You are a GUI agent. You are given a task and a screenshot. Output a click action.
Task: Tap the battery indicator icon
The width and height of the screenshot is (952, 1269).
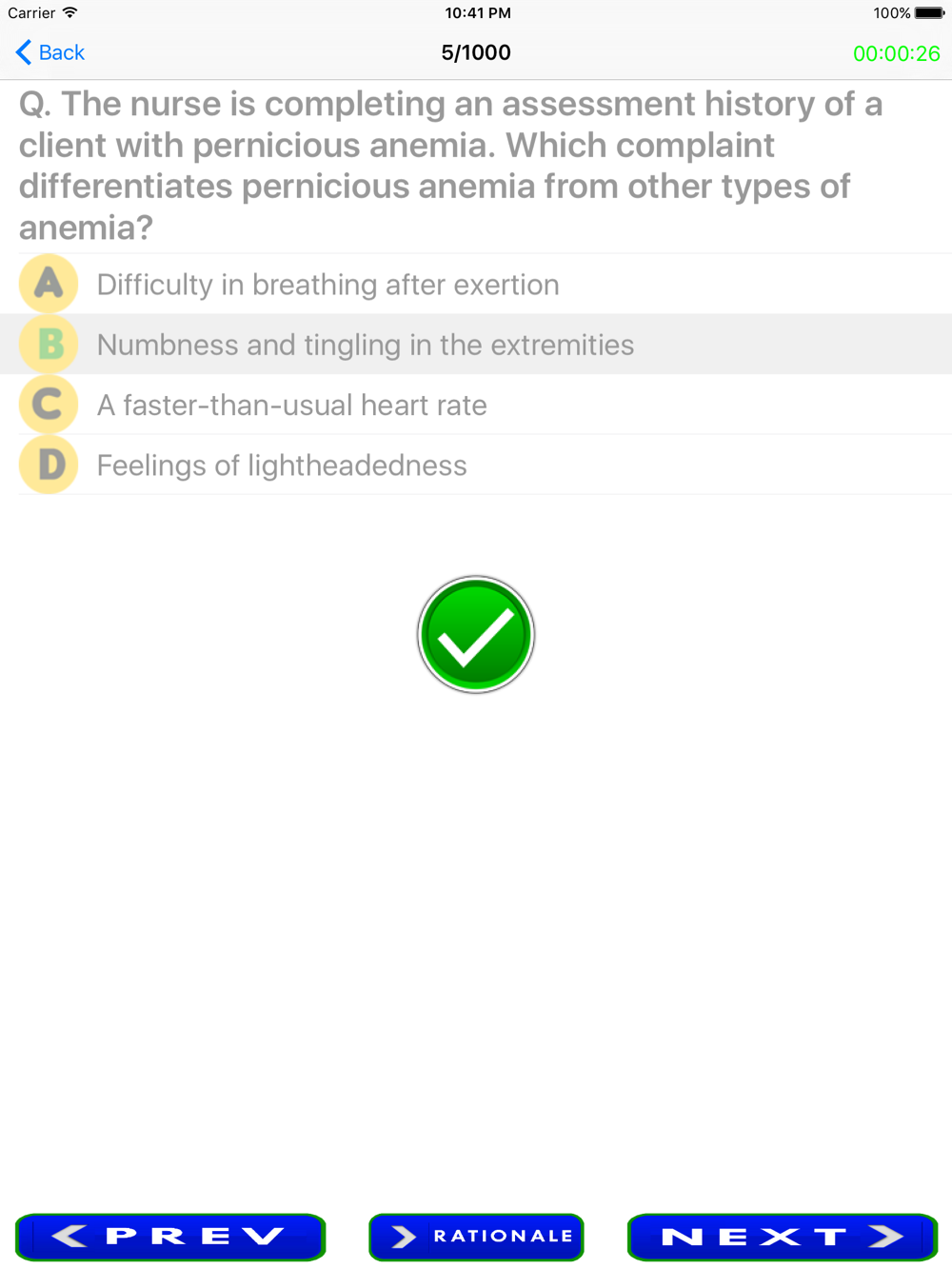(929, 13)
